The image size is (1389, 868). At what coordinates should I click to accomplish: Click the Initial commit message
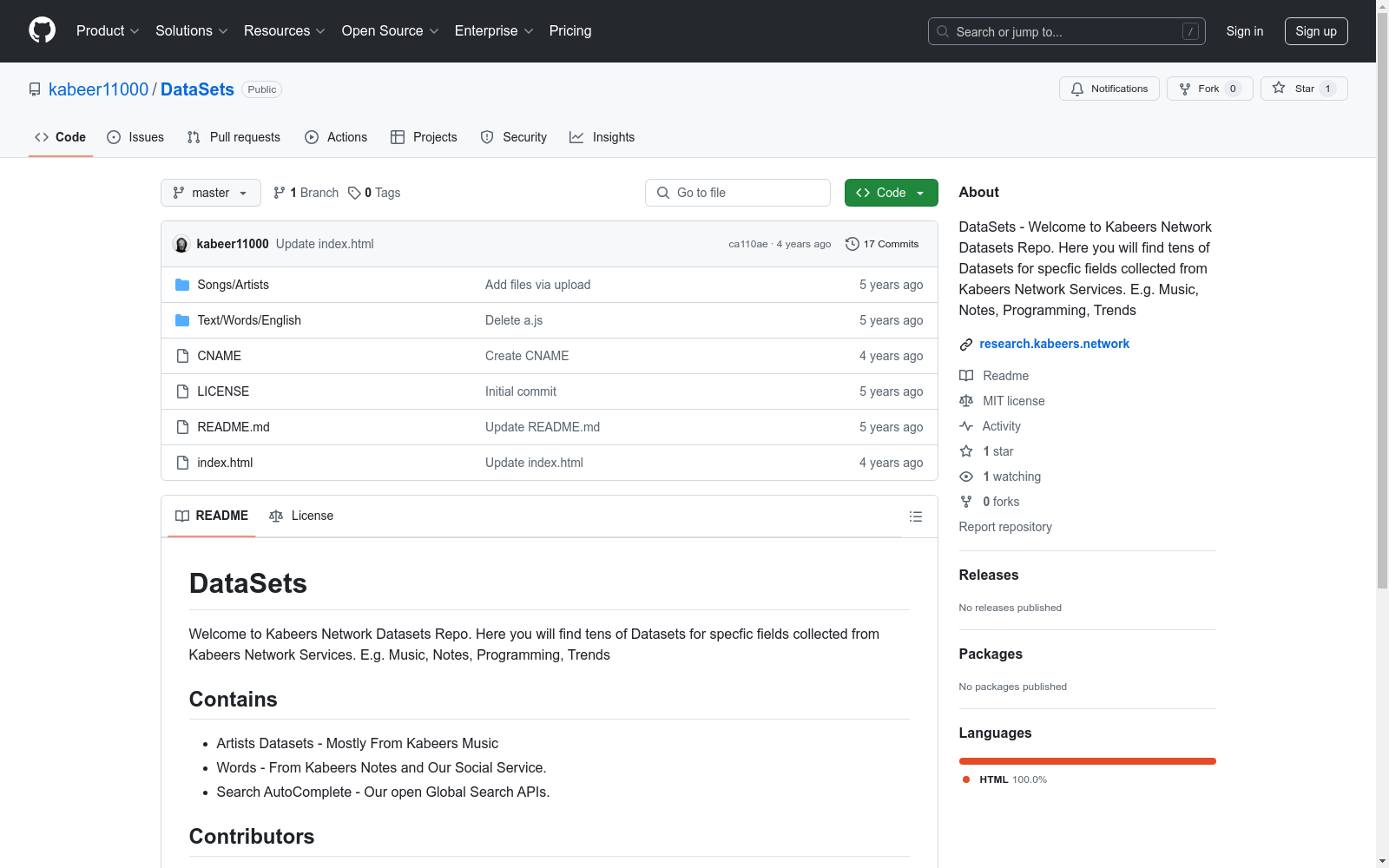521,391
